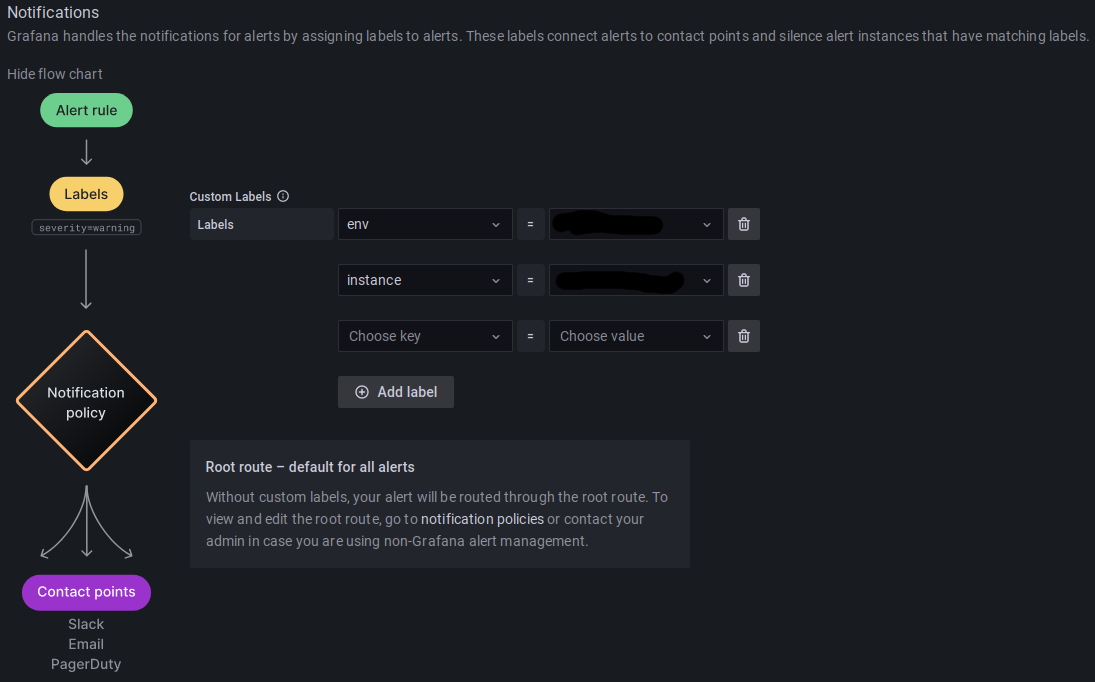Click the Slack contact point text
This screenshot has height=682, width=1095.
(86, 624)
